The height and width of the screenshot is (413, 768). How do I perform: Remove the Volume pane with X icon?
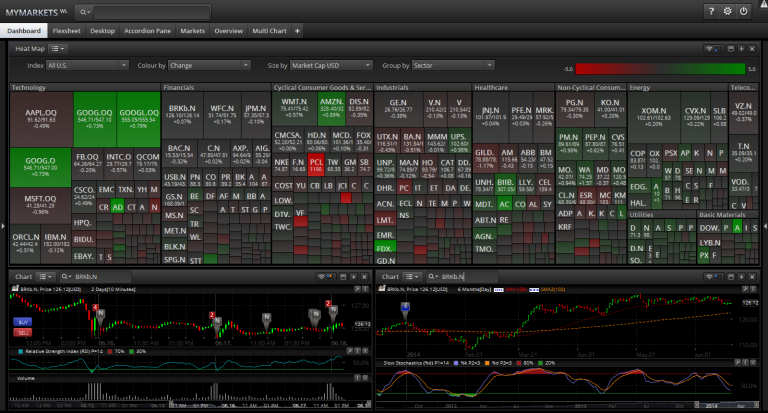click(x=365, y=378)
